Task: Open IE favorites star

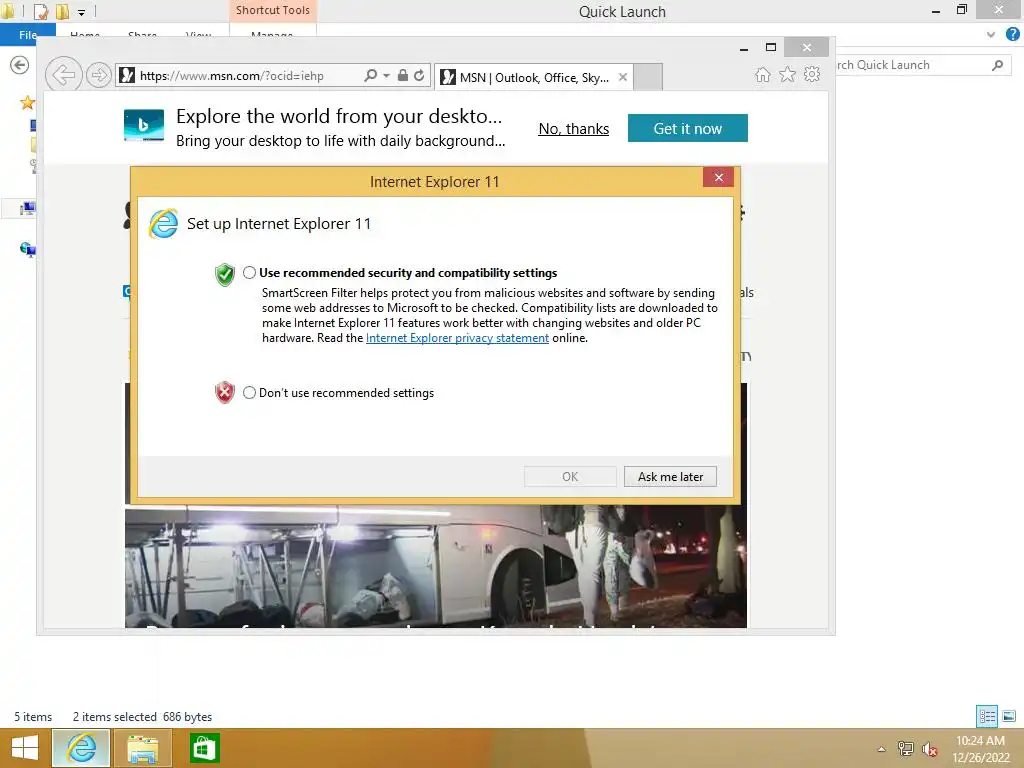Action: point(788,74)
